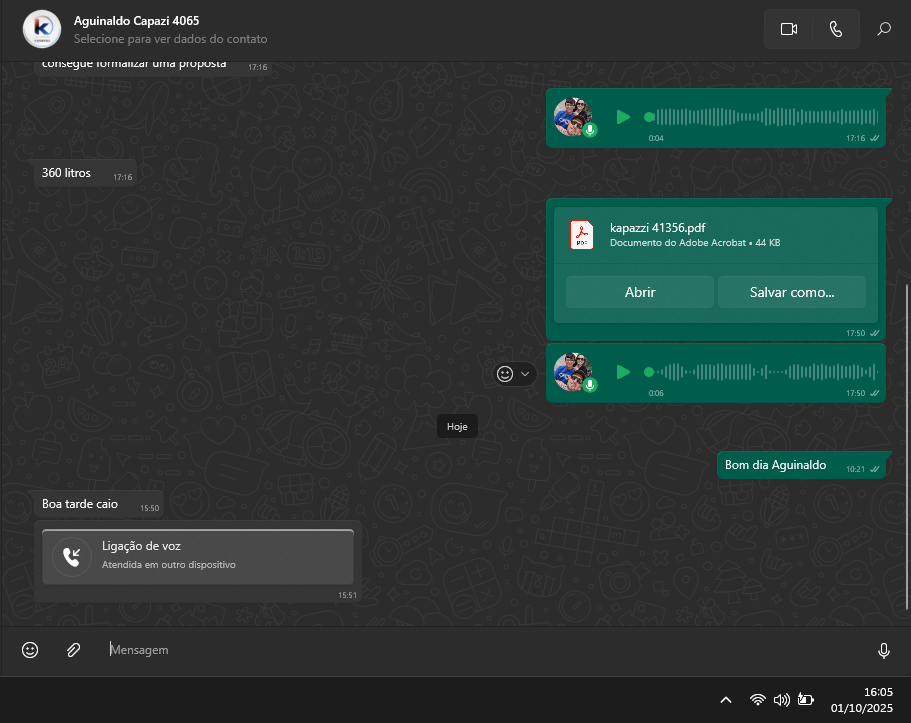This screenshot has height=723, width=911.
Task: Focus the Mensagem input field
Action: tap(480, 650)
